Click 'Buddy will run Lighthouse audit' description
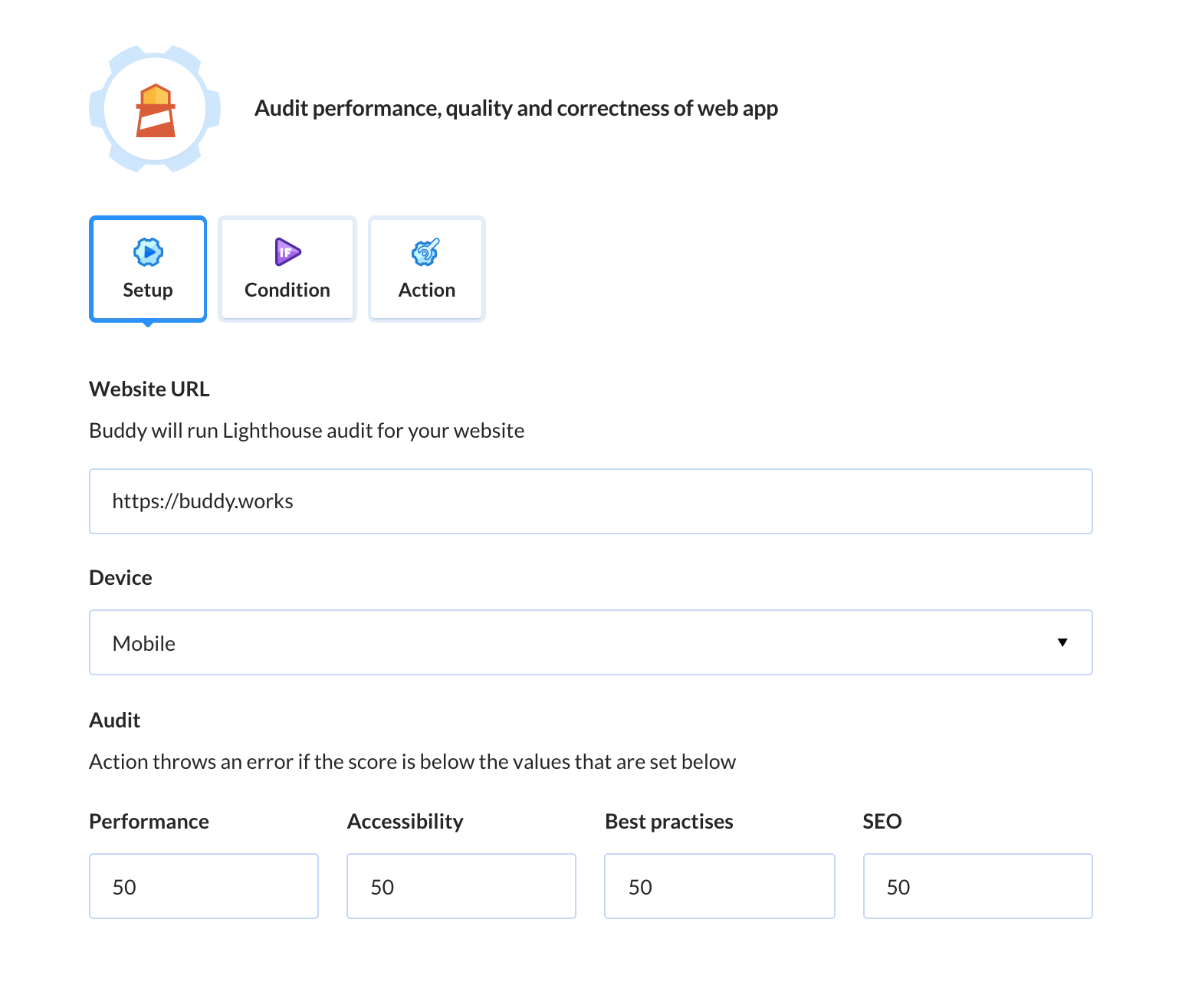This screenshot has height=1008, width=1182. coord(307,431)
